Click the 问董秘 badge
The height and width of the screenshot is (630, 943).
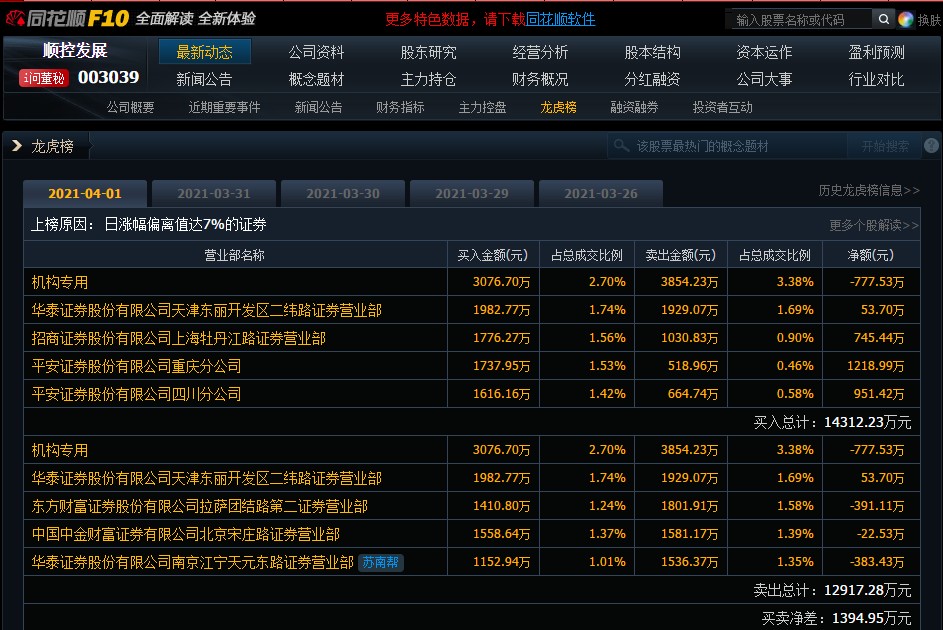click(x=44, y=78)
